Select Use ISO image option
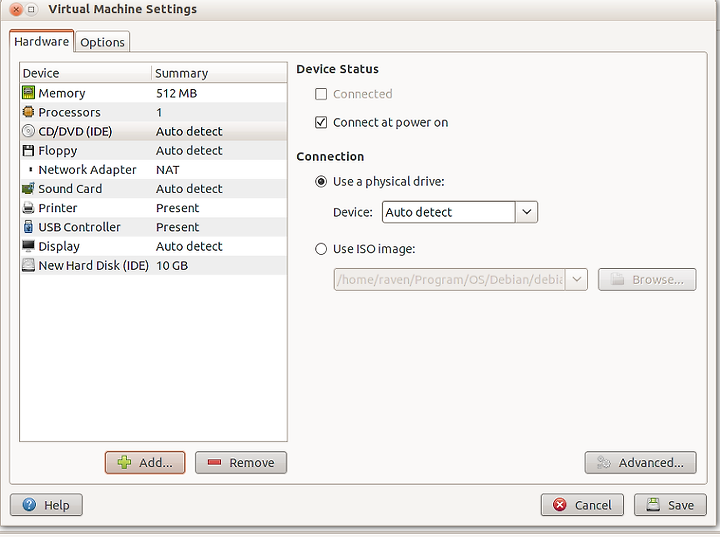Viewport: 720px width, 537px height. tap(321, 249)
